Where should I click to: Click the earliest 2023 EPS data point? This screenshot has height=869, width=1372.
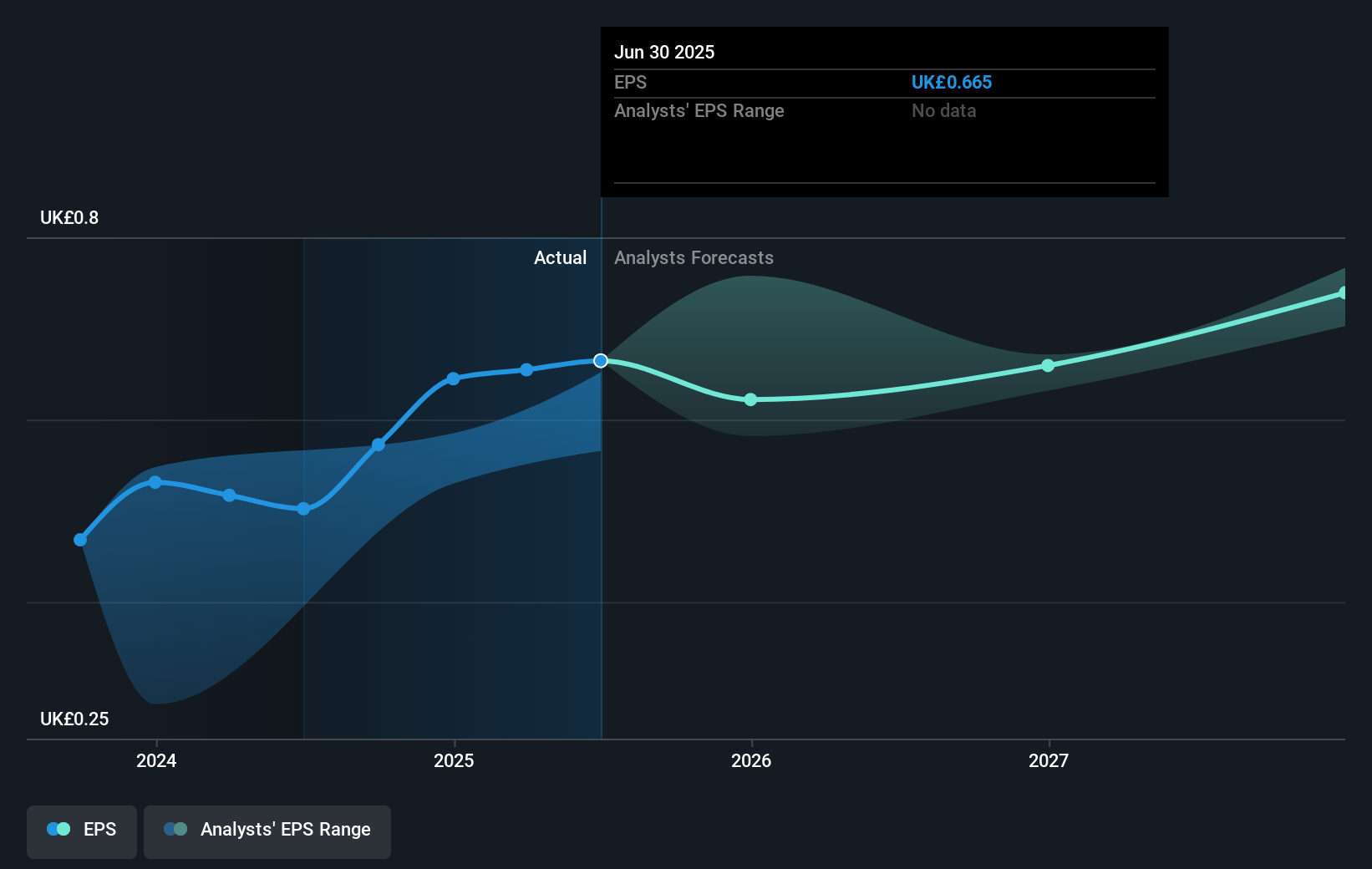coord(80,539)
